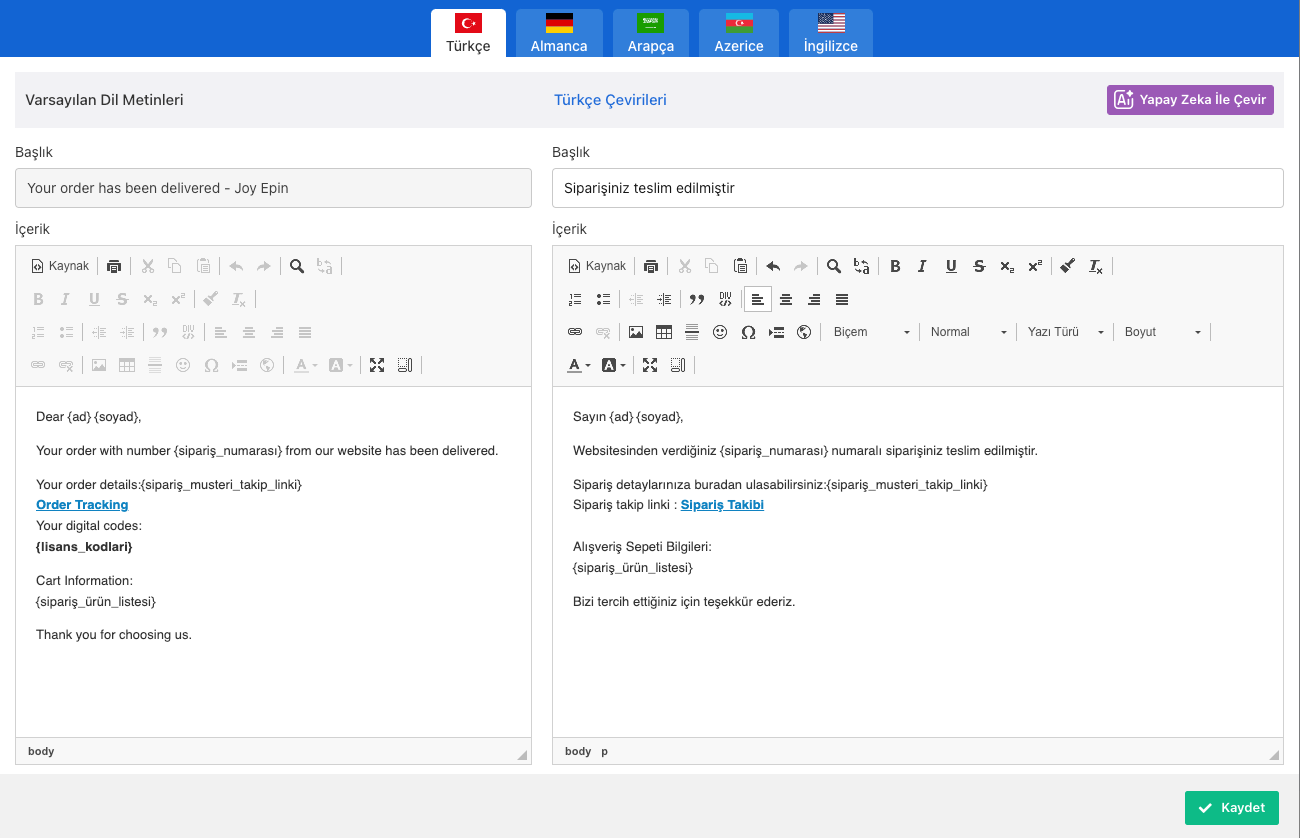Open the Boyut font size dropdown

pos(1162,332)
